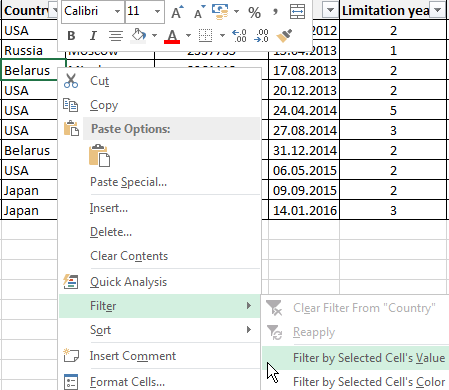449x390 pixels.
Task: Select date cell 14.01.2016
Action: 304,210
